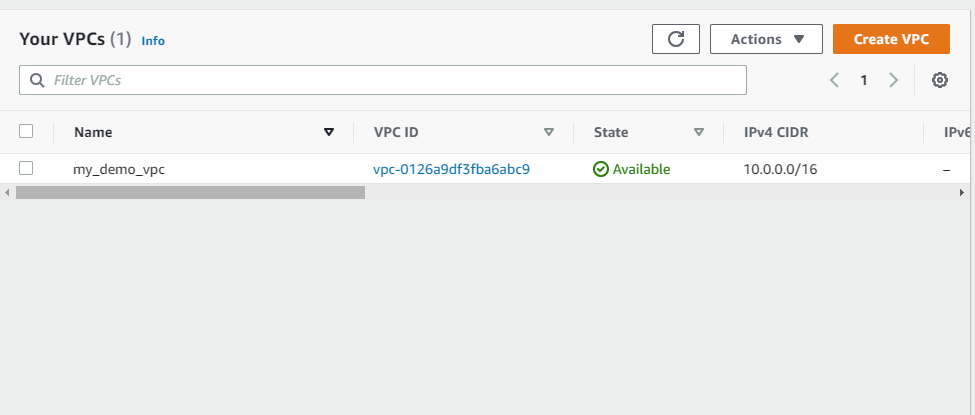The image size is (975, 415).
Task: Click into the Filter VPCs search field
Action: point(382,80)
